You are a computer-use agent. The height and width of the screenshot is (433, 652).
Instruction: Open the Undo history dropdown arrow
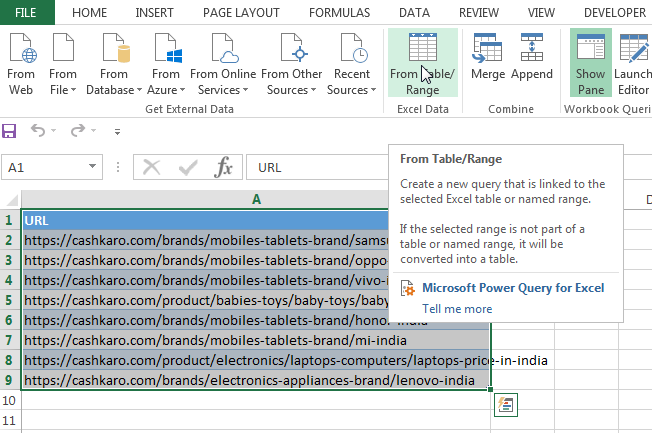(x=54, y=131)
